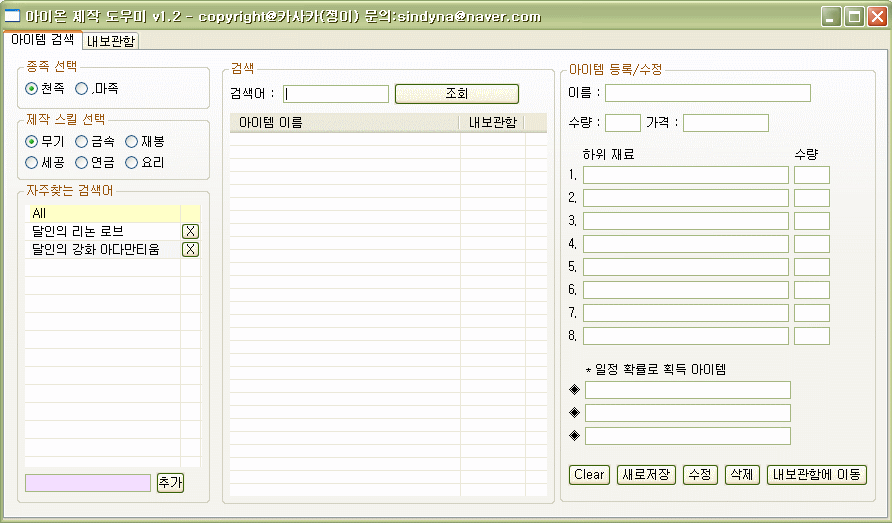892x523 pixels.
Task: Click the 추가 button to add keyword
Action: pyautogui.click(x=170, y=483)
